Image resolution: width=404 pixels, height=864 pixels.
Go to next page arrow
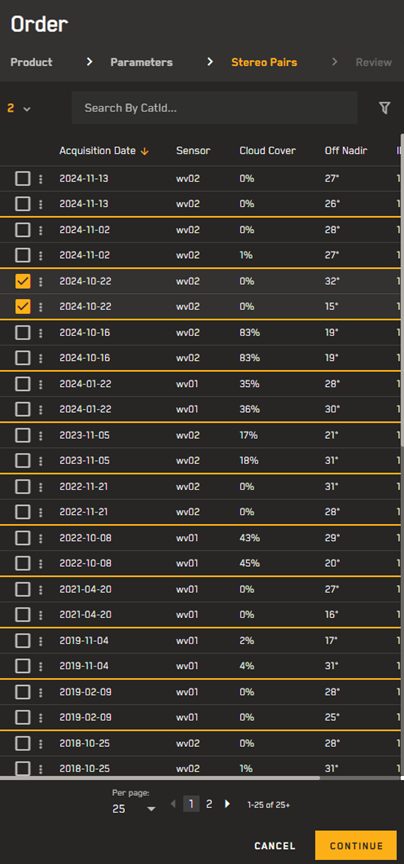tap(227, 804)
